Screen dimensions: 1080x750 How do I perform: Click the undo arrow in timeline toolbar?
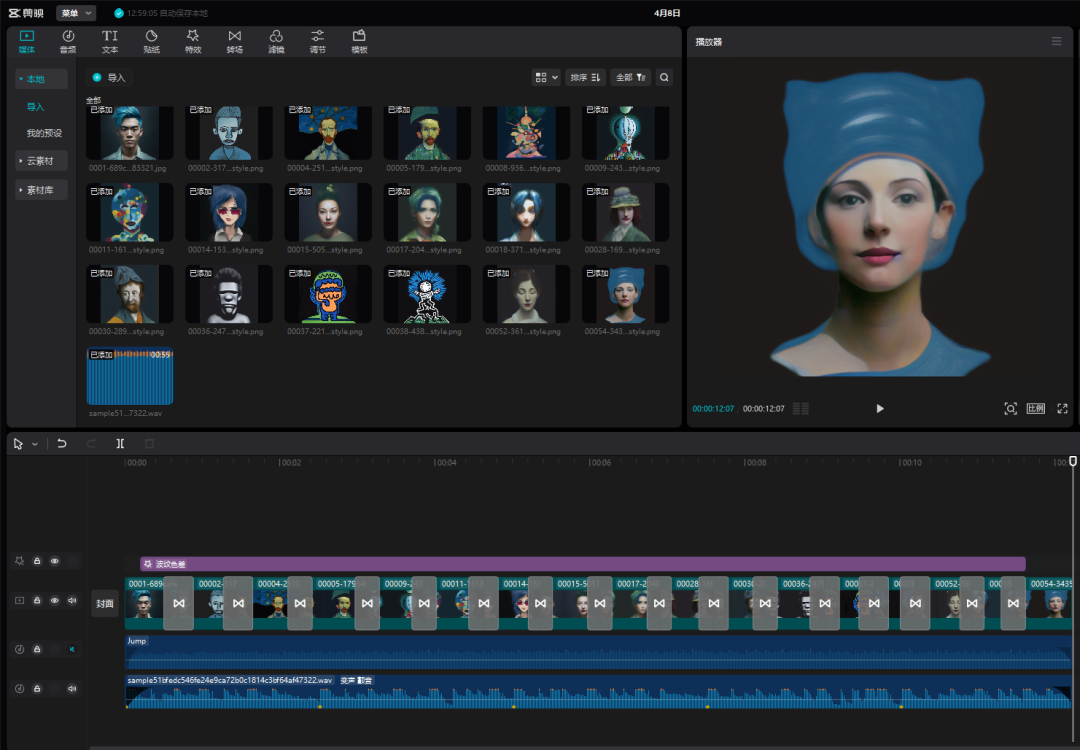click(x=62, y=443)
